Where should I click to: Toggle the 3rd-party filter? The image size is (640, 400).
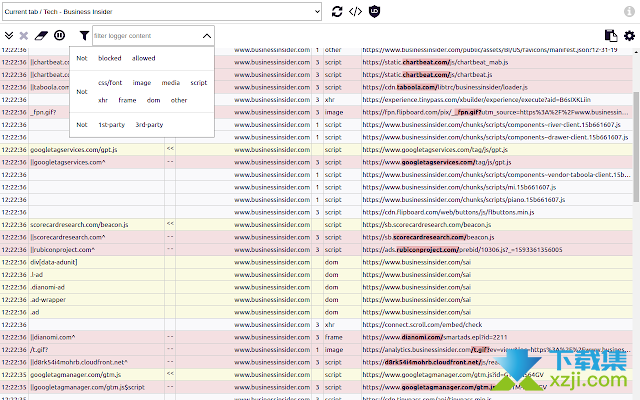(149, 125)
